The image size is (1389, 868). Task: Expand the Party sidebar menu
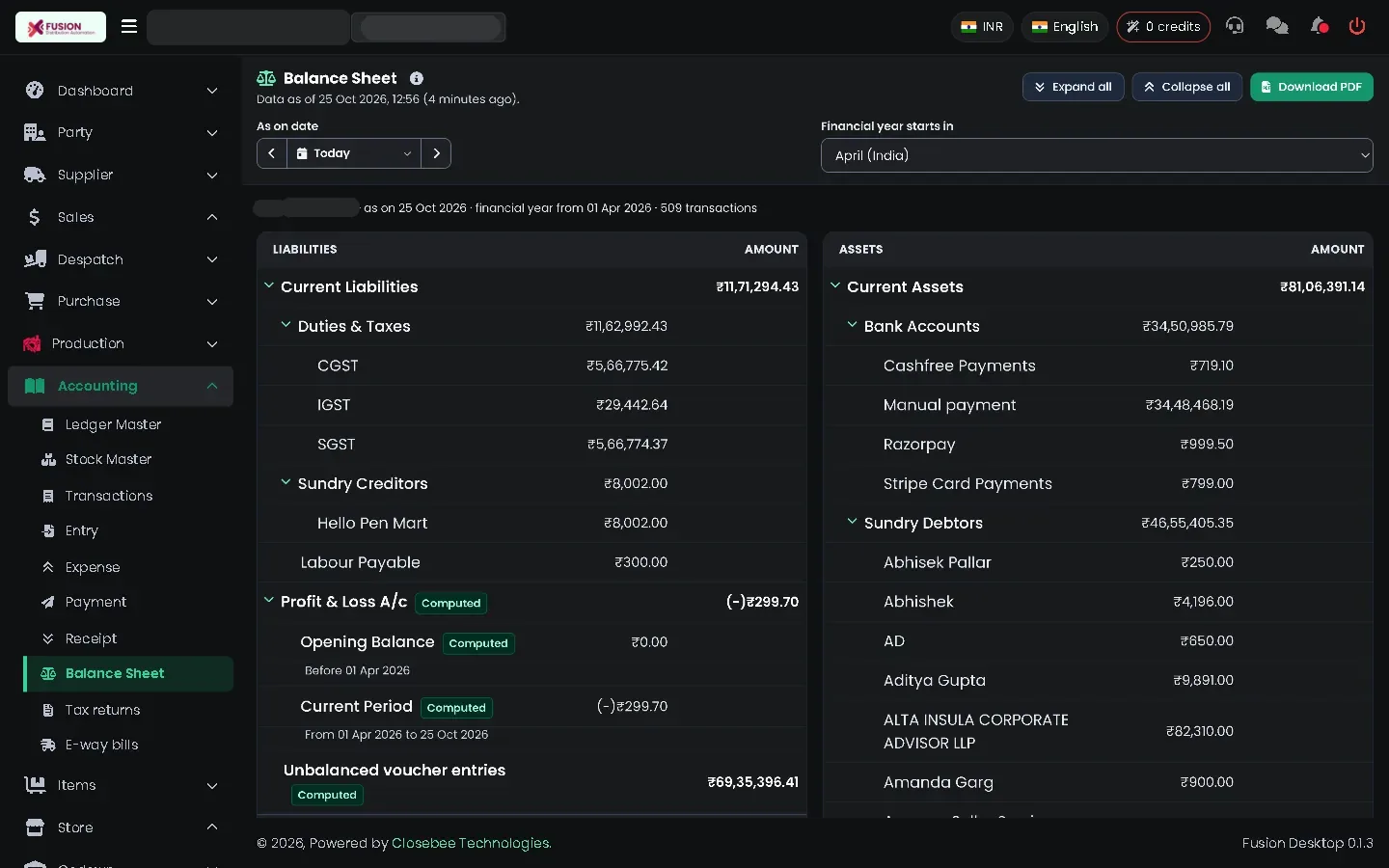pyautogui.click(x=121, y=132)
